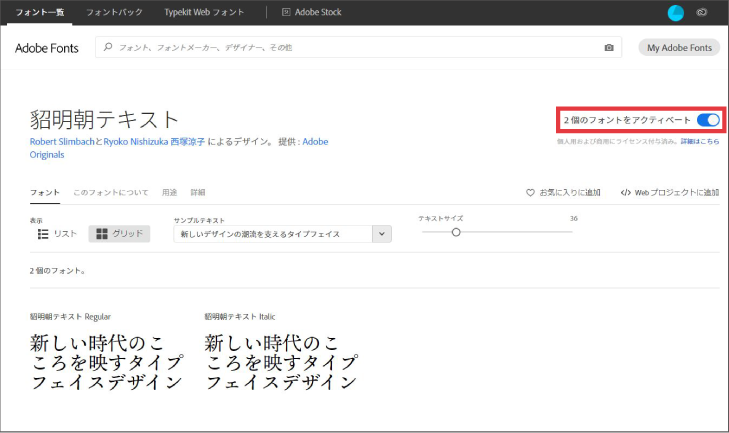Click the Adobe Stock icon
Viewport: 729px width, 433px height.
(x=286, y=12)
